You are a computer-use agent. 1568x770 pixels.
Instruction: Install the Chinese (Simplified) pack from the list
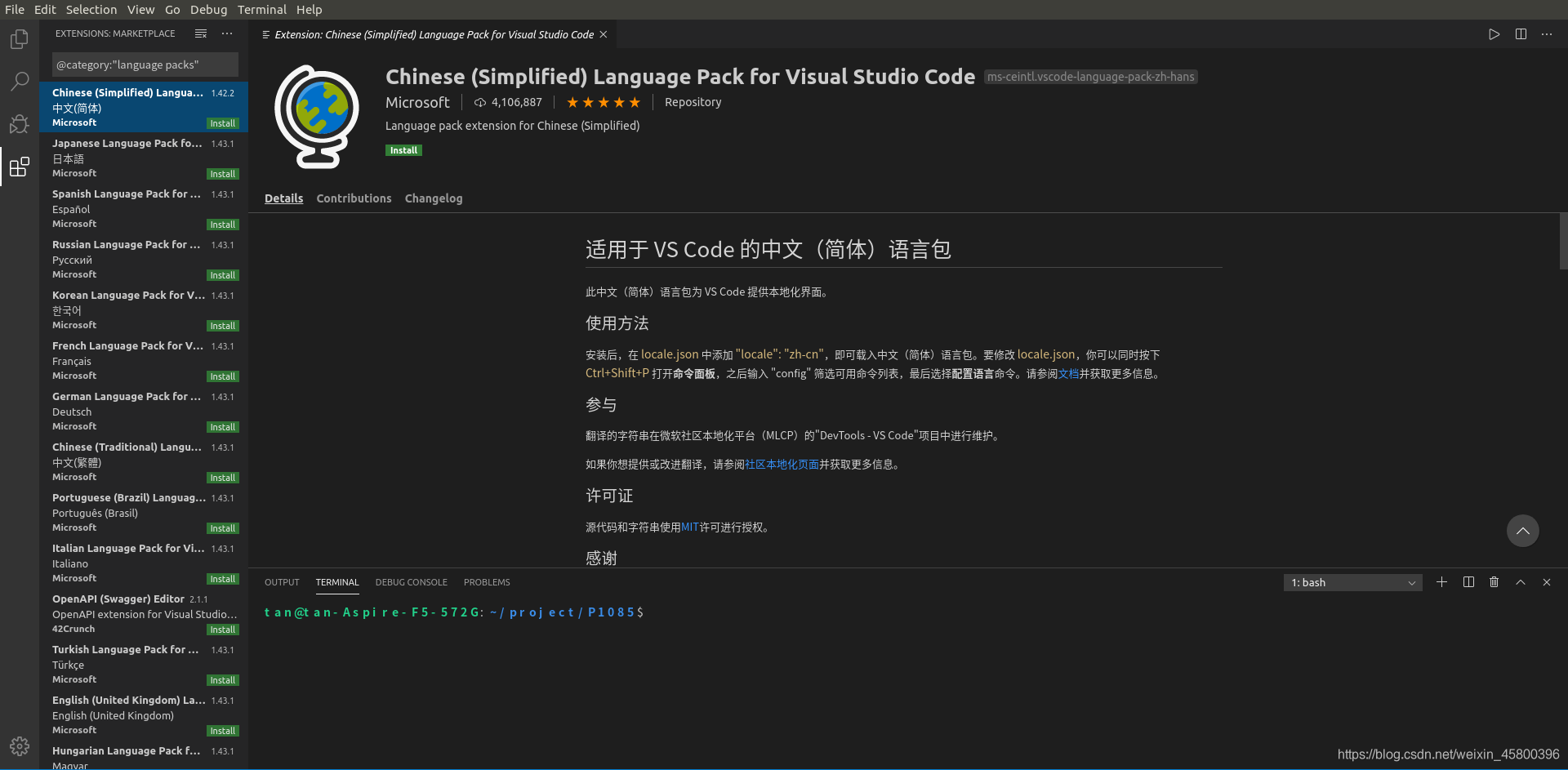point(222,123)
